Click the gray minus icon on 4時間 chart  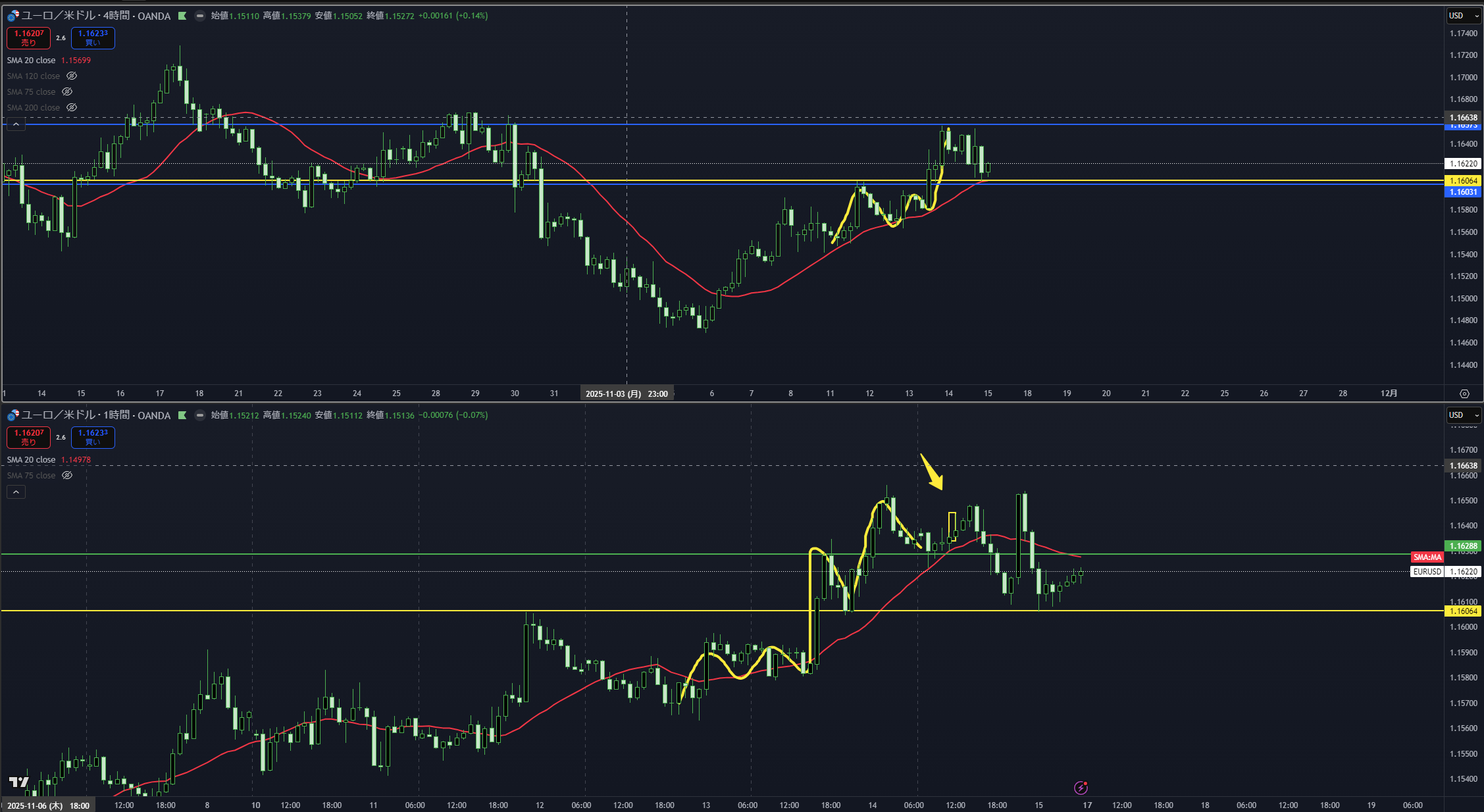coord(200,16)
